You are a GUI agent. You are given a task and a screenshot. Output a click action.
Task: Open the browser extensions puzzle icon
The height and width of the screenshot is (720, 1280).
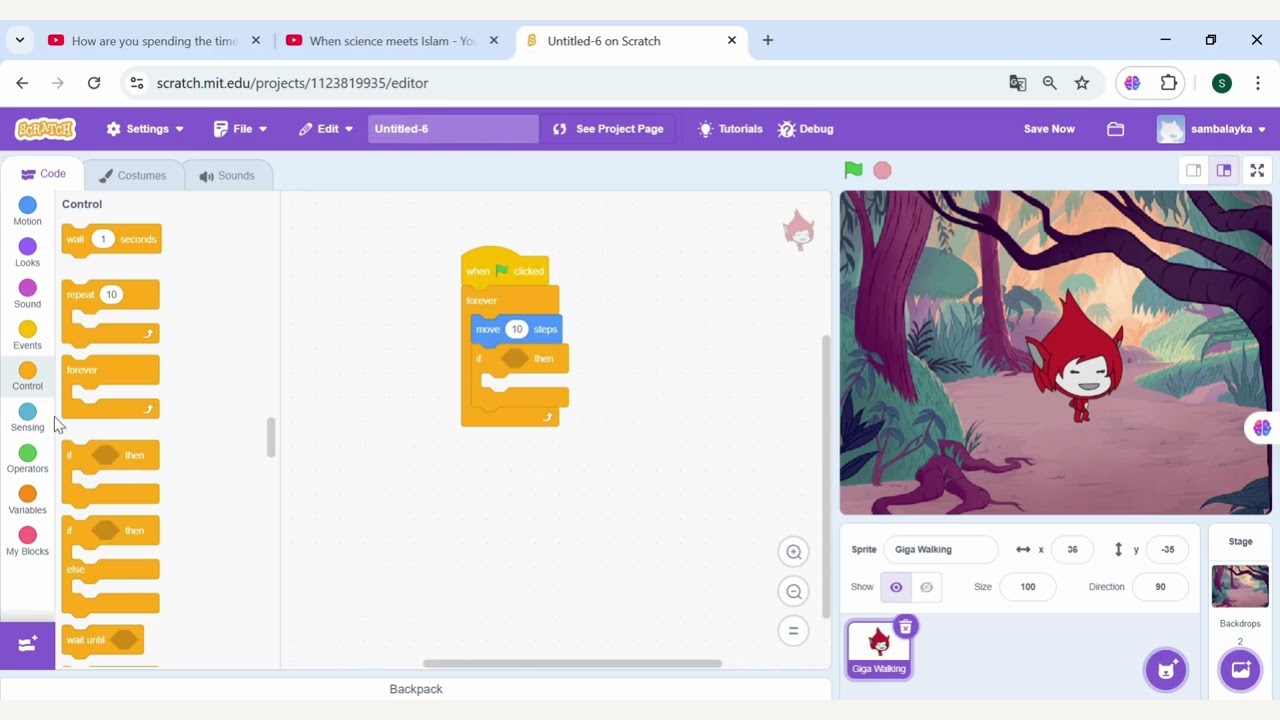[x=1168, y=83]
